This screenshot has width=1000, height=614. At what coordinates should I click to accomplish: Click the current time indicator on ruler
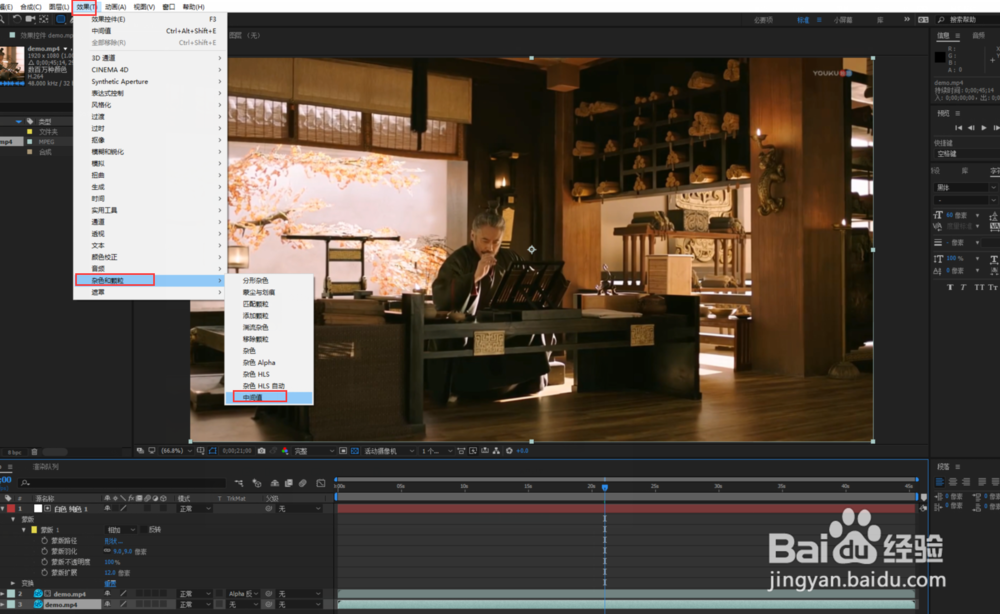605,487
